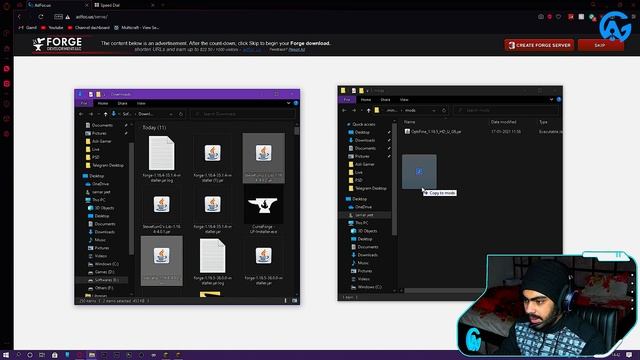This screenshot has width=640, height=360.
Task: Click the Search Downloads field
Action: 243,114
